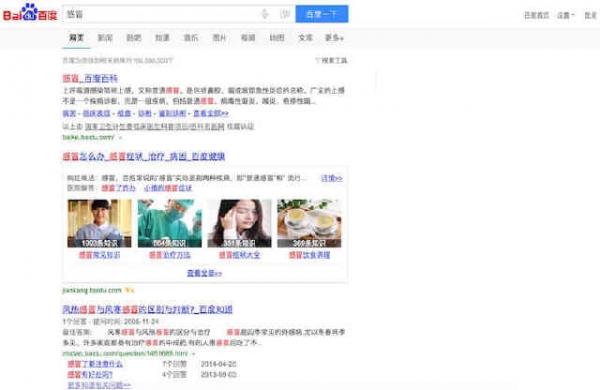Open the 更多 dropdown in navigation tabs
This screenshot has height=390, width=600.
point(334,38)
